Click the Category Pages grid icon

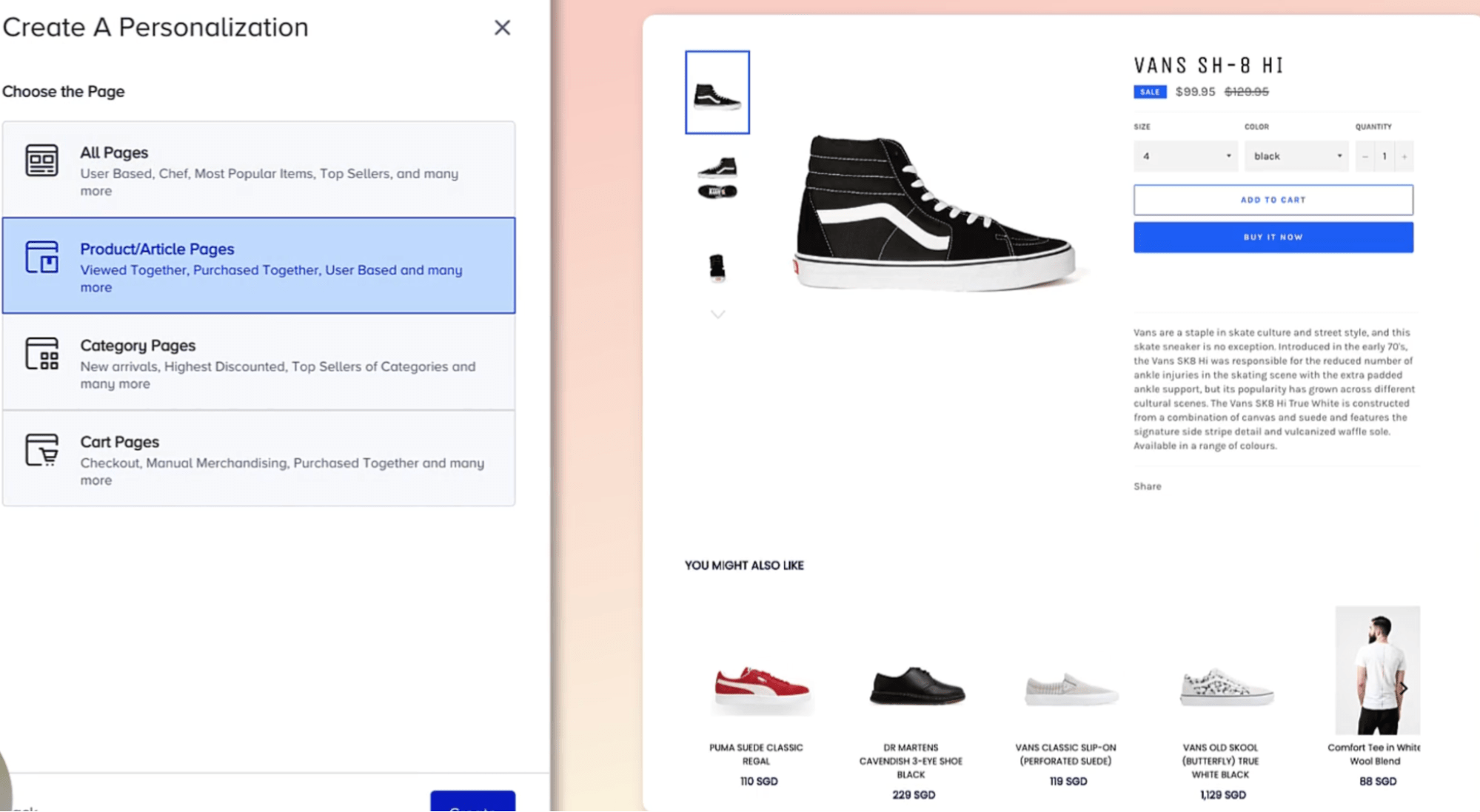coord(41,354)
